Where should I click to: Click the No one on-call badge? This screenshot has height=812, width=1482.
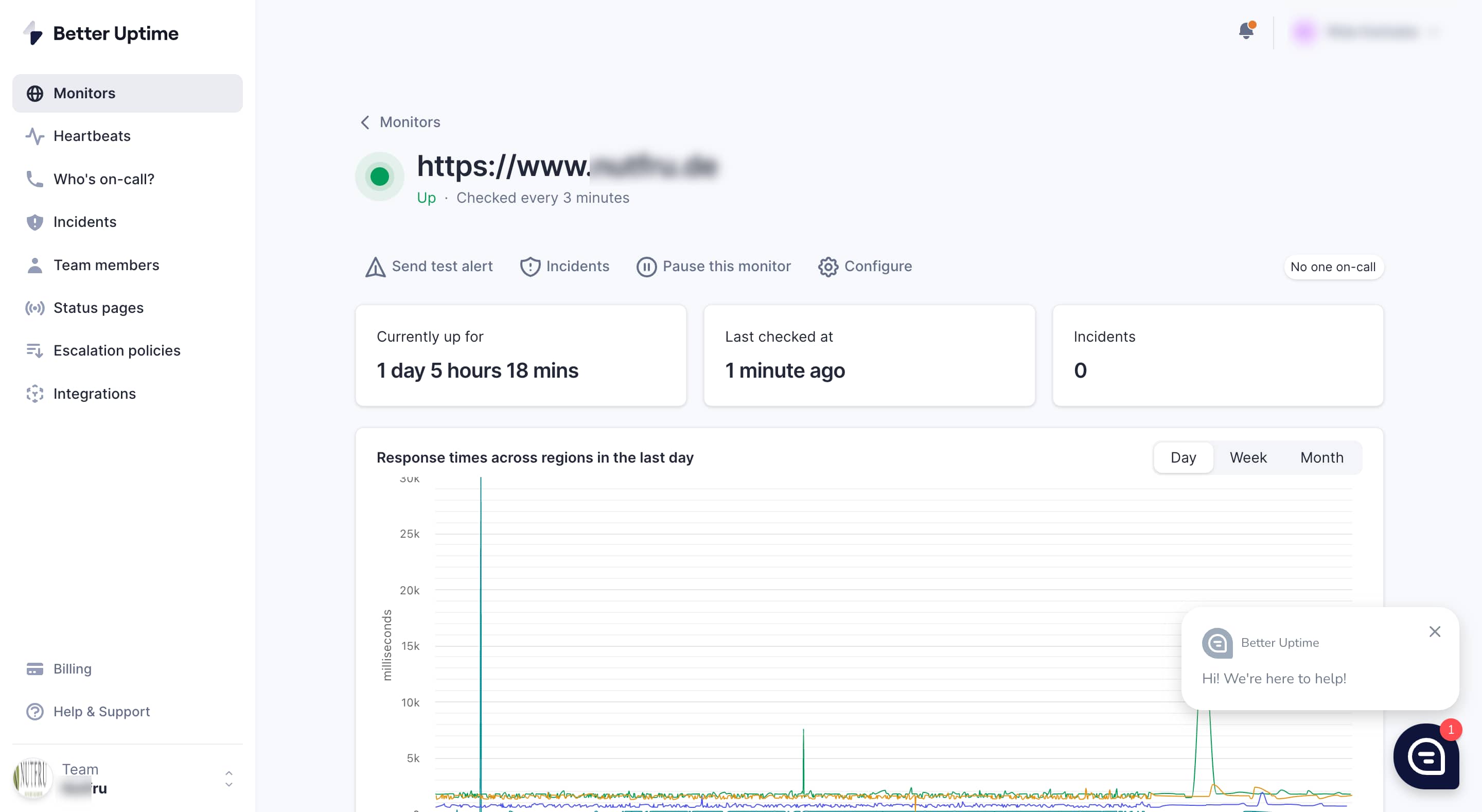[1333, 267]
